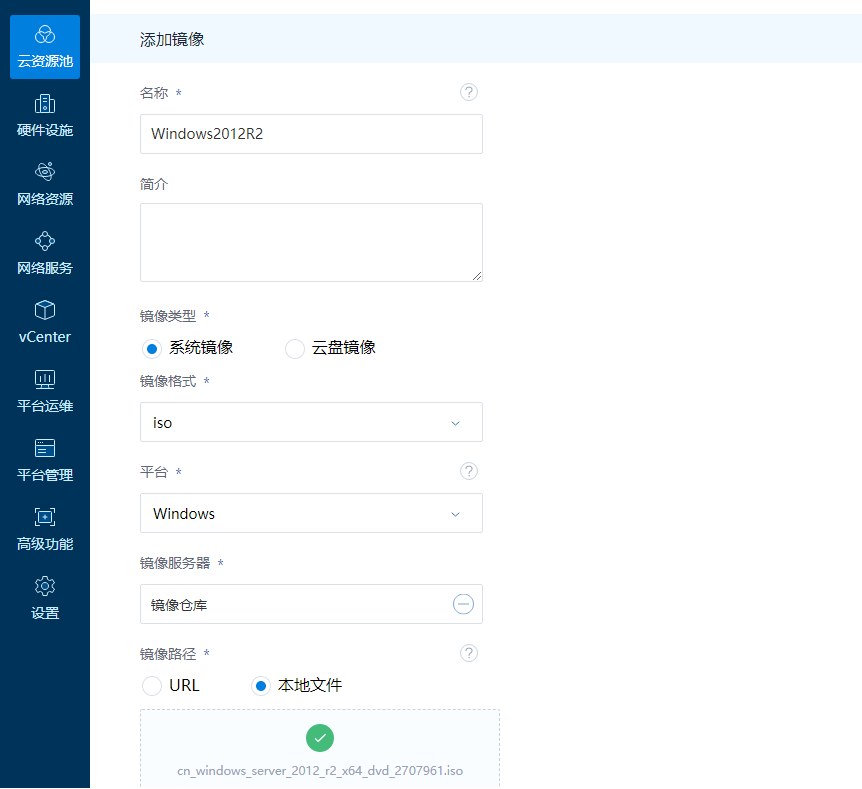The height and width of the screenshot is (789, 862).
Task: Remove 镜像仓库 using the minus icon
Action: click(x=463, y=604)
